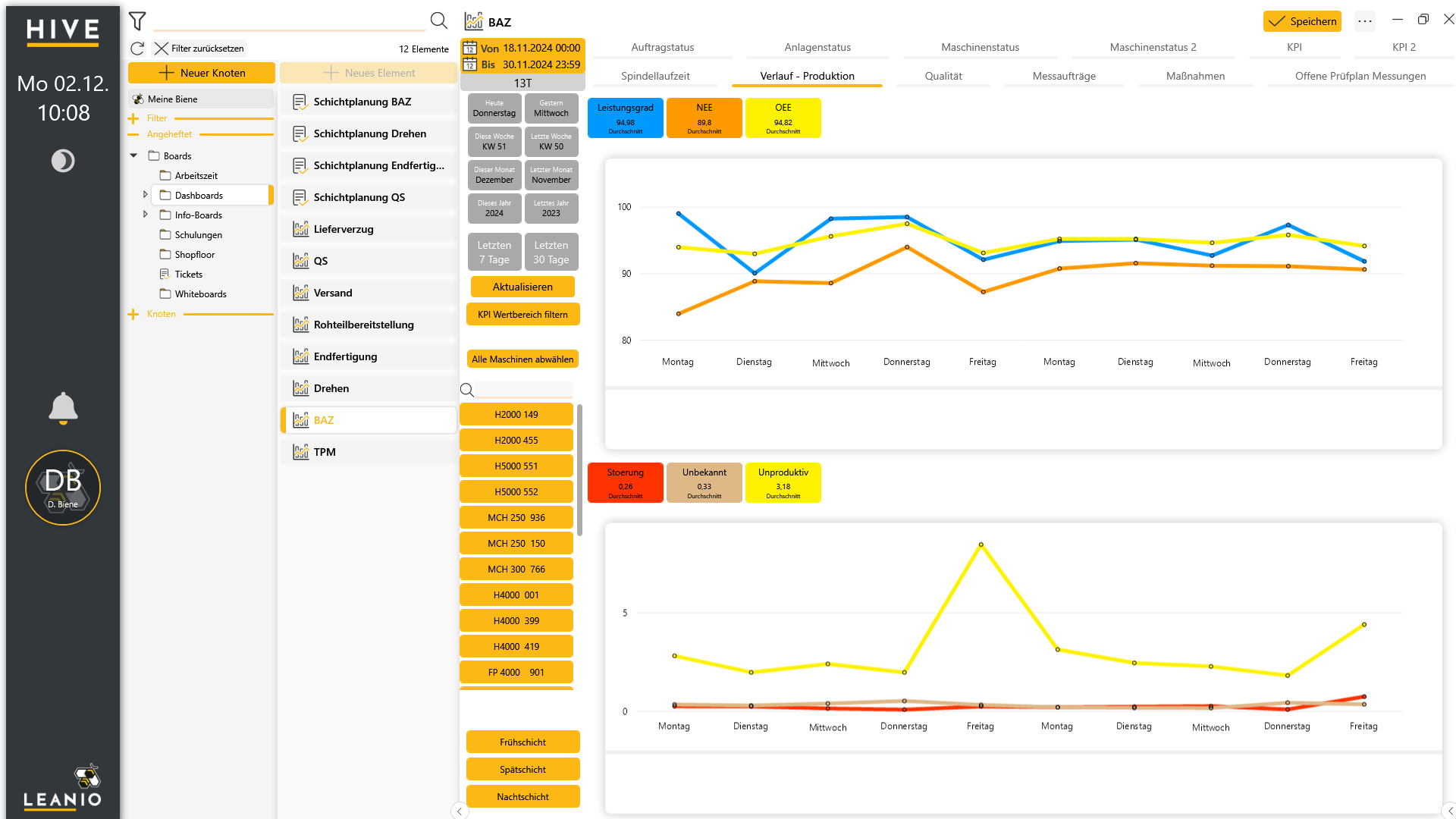
Task: Toggle Spätschicht shift filter
Action: coord(523,770)
